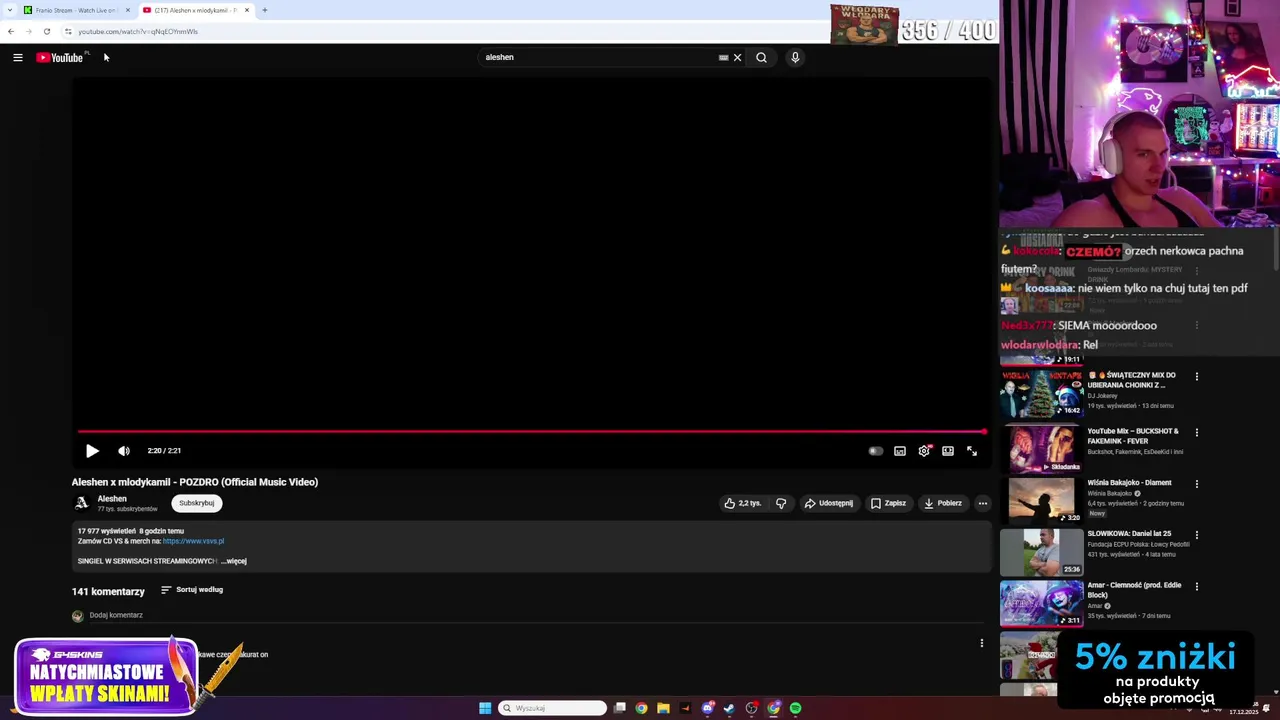This screenshot has width=1280, height=720.
Task: Open menu for the YouTube Mix BUCKSHOT item
Action: tap(1197, 433)
